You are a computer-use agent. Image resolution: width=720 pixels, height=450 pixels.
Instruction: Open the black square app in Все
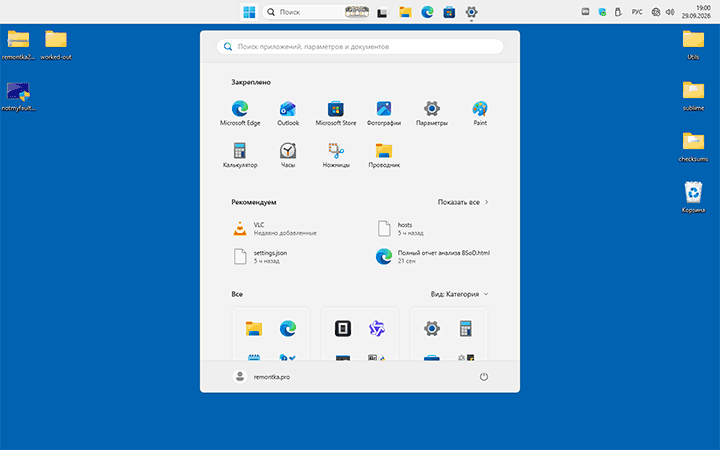click(x=343, y=329)
